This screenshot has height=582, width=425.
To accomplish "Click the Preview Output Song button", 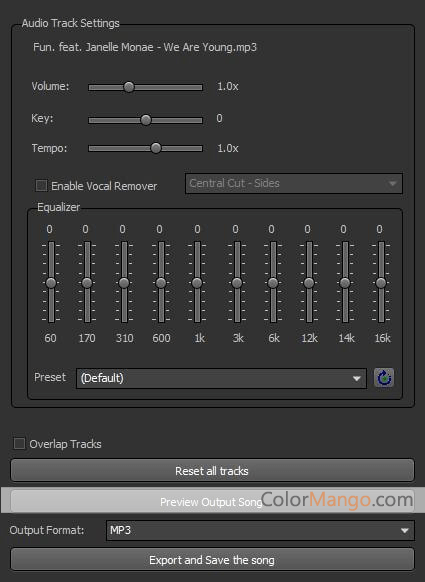I will click(212, 501).
